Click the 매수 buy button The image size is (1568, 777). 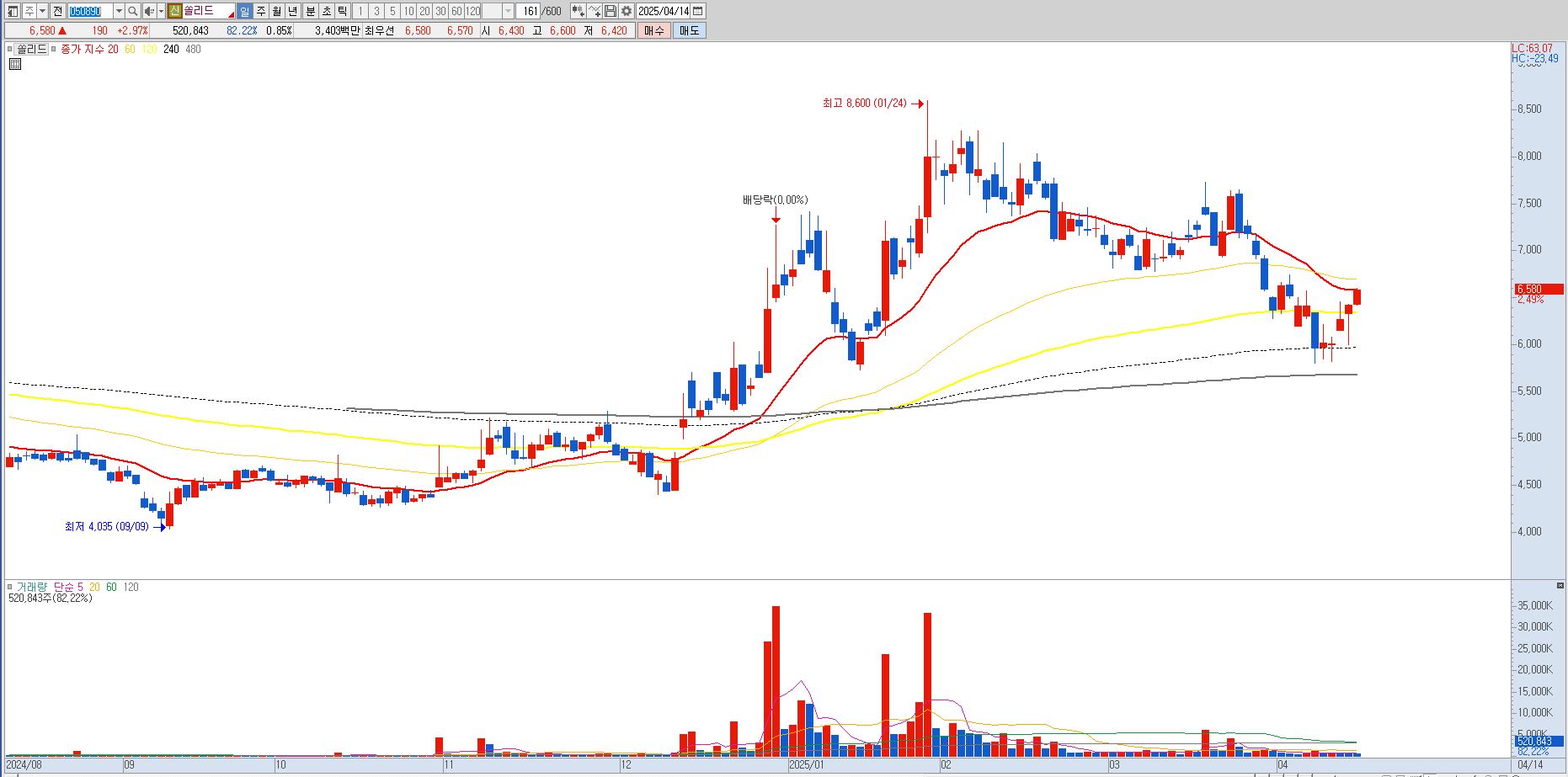pyautogui.click(x=654, y=30)
